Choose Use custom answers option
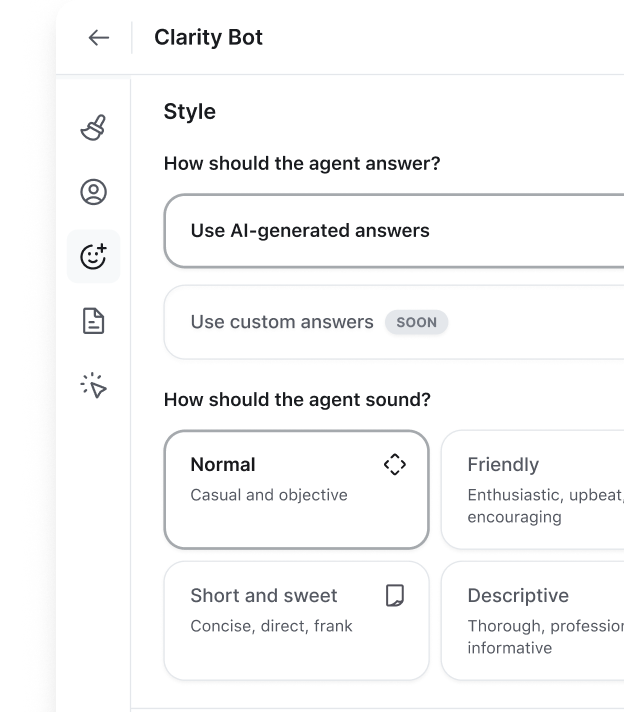 click(282, 322)
